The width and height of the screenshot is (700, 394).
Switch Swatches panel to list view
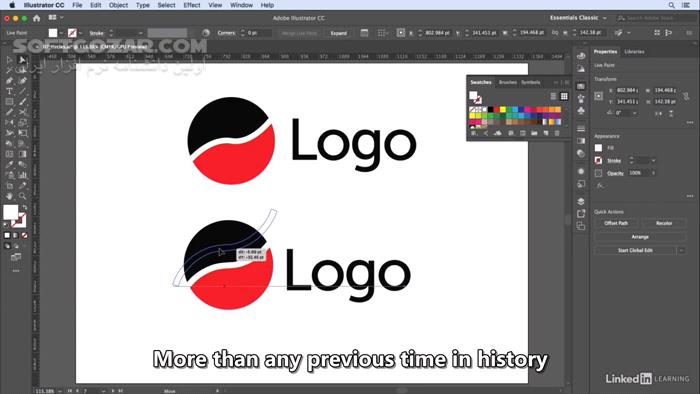[553, 96]
